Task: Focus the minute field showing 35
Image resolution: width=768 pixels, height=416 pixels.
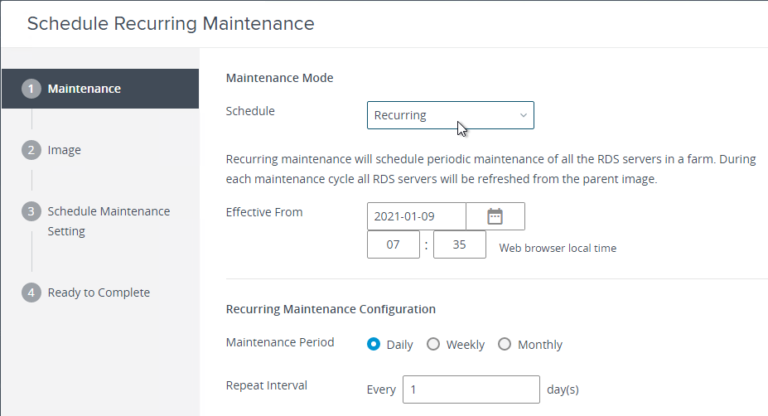Action: pos(459,246)
